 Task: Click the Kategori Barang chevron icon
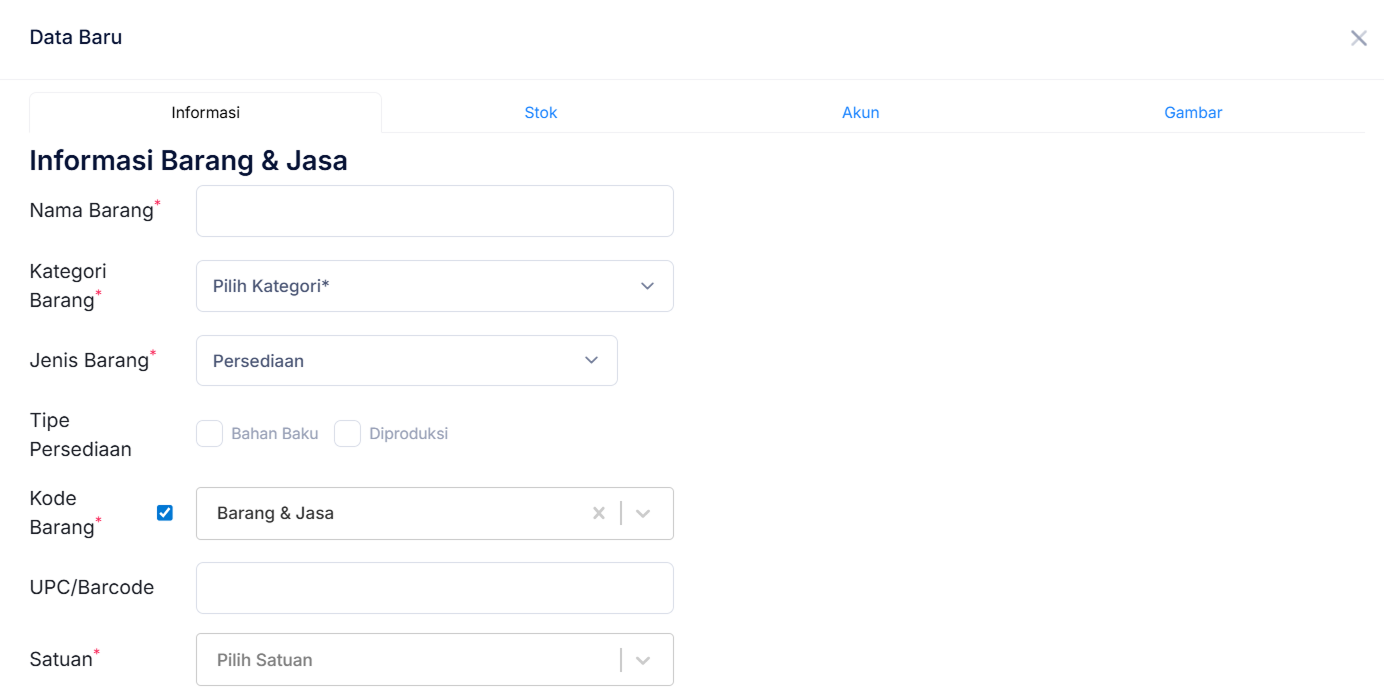pos(647,286)
